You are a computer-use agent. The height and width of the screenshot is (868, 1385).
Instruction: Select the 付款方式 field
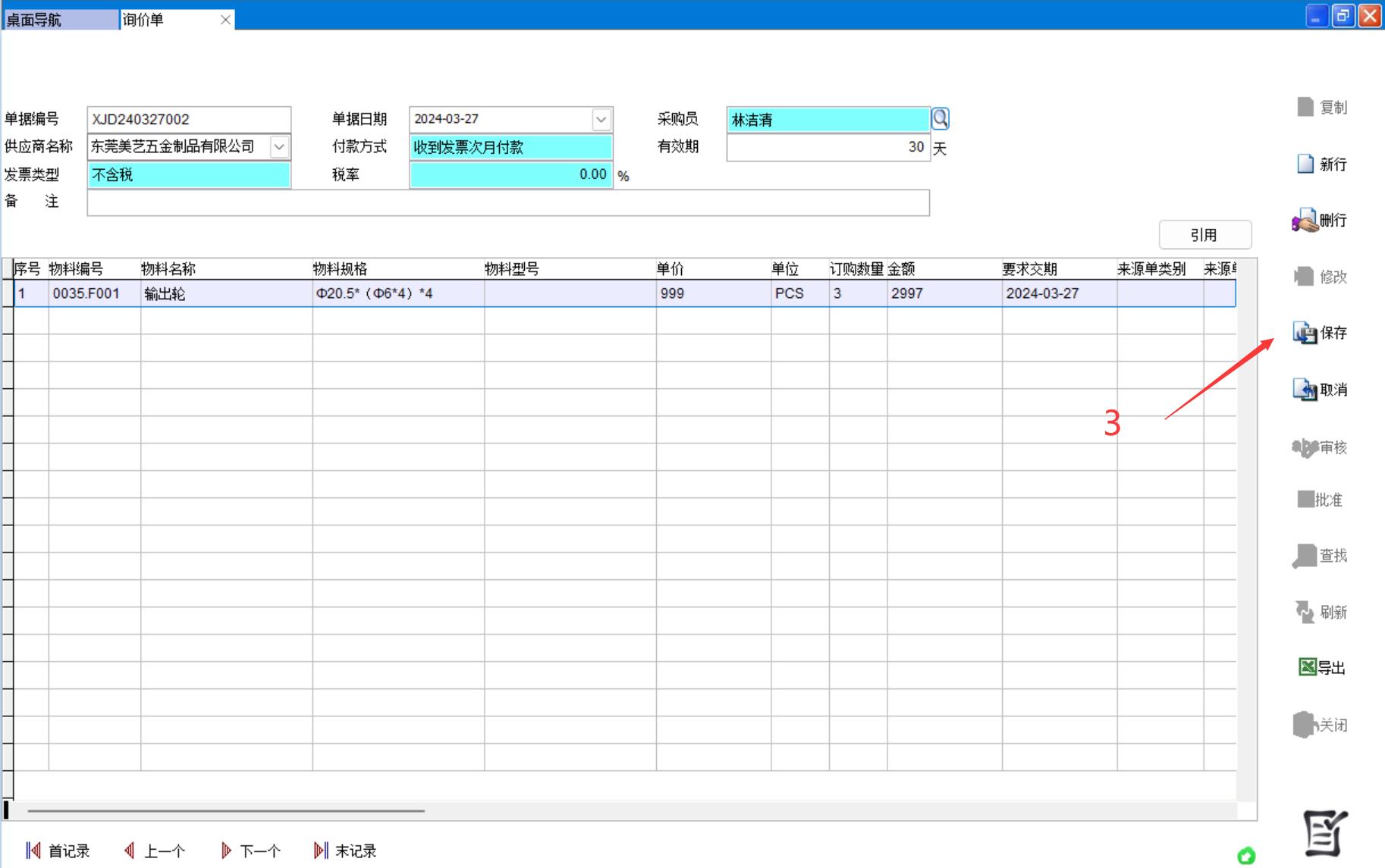(510, 147)
